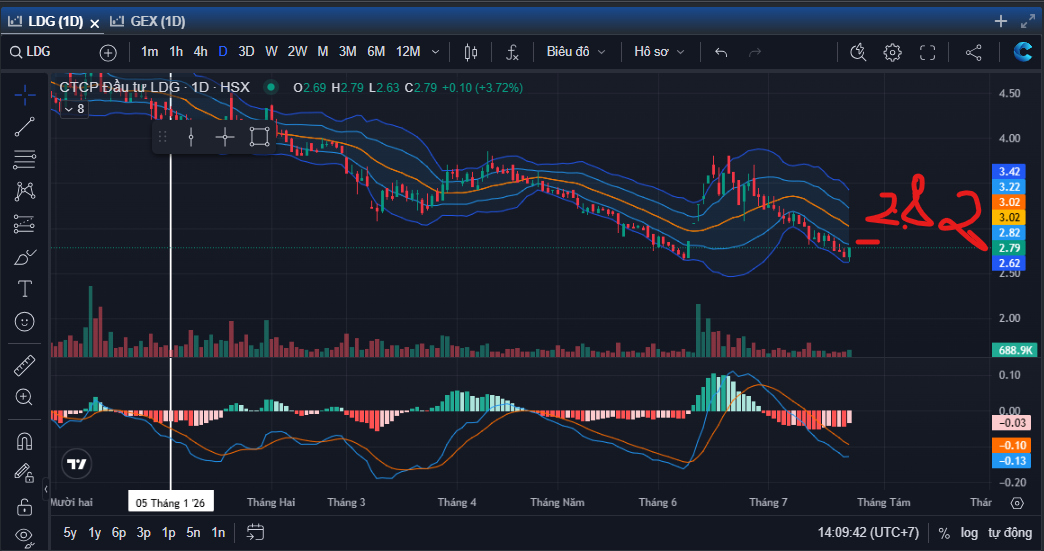Undo the last chart action
This screenshot has width=1044, height=551.
(720, 52)
